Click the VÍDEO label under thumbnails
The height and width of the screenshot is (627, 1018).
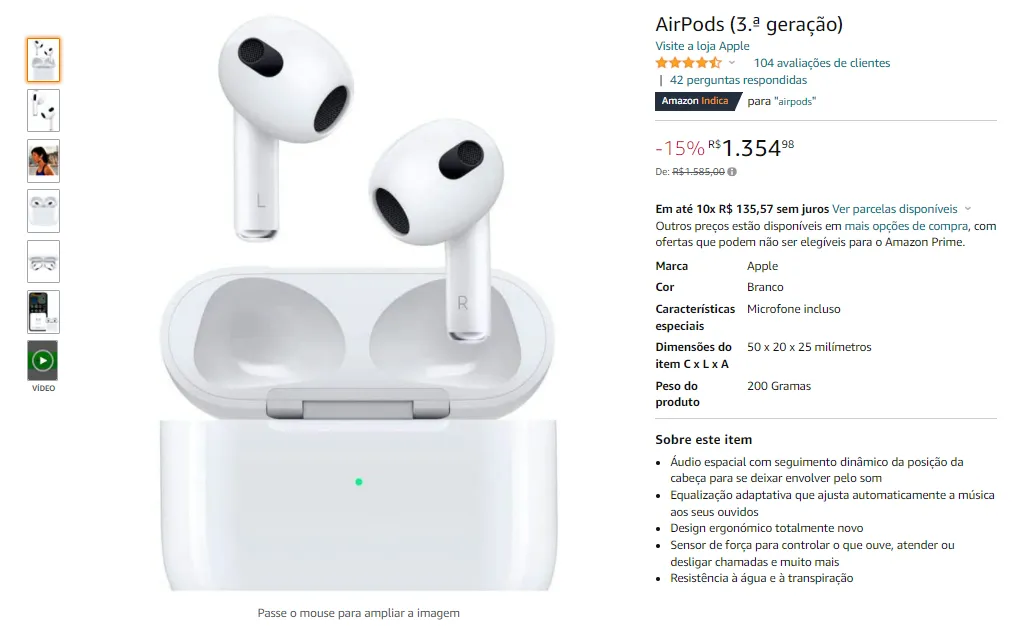tap(43, 388)
